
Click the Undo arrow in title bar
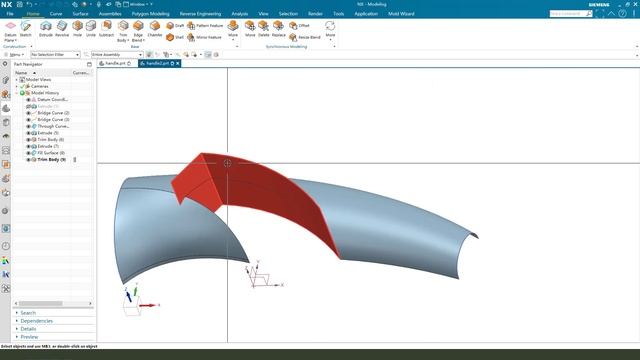click(29, 4)
